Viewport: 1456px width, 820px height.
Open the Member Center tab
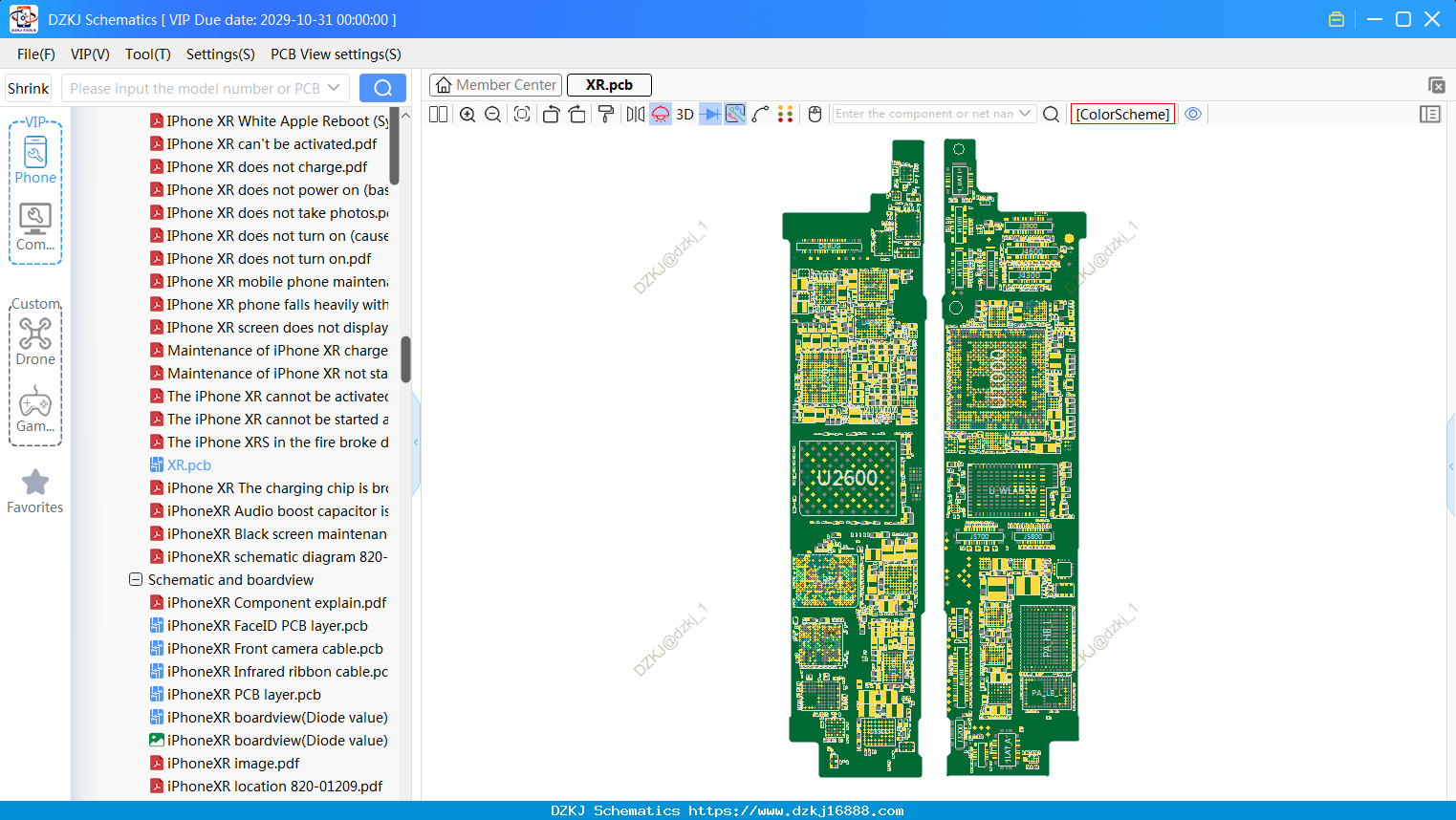(495, 85)
